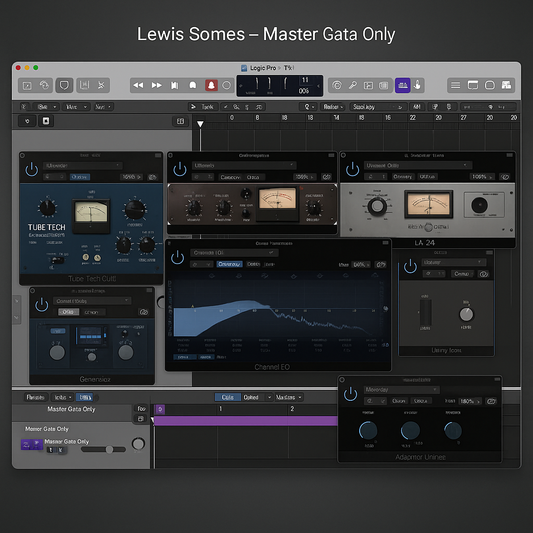Viewport: 533px width, 533px height.
Task: Click the highlighted Compare button in Tube Tech
Action: (80, 177)
